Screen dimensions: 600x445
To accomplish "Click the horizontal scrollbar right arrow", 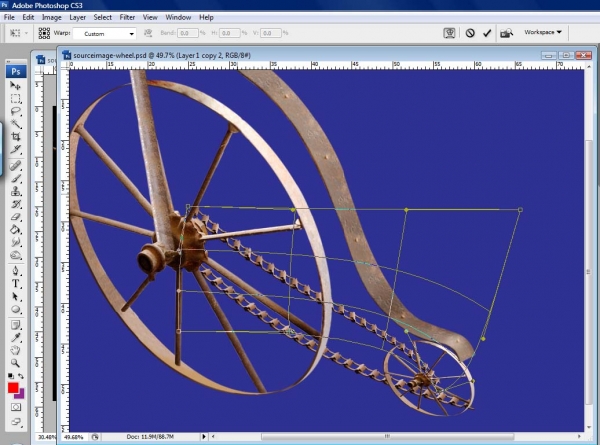I will pyautogui.click(x=579, y=436).
